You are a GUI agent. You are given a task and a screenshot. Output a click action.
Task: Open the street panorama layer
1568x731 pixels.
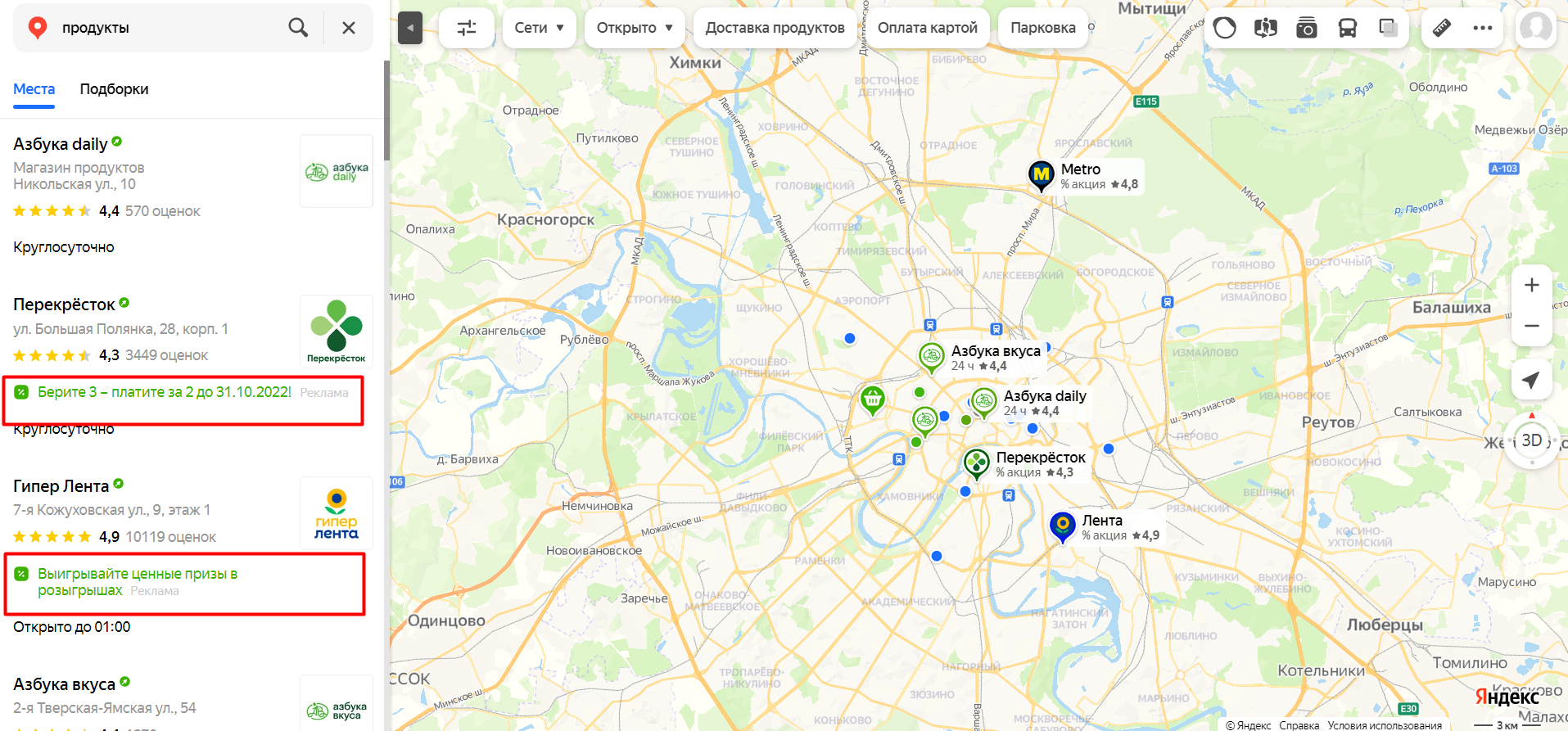[x=1266, y=28]
